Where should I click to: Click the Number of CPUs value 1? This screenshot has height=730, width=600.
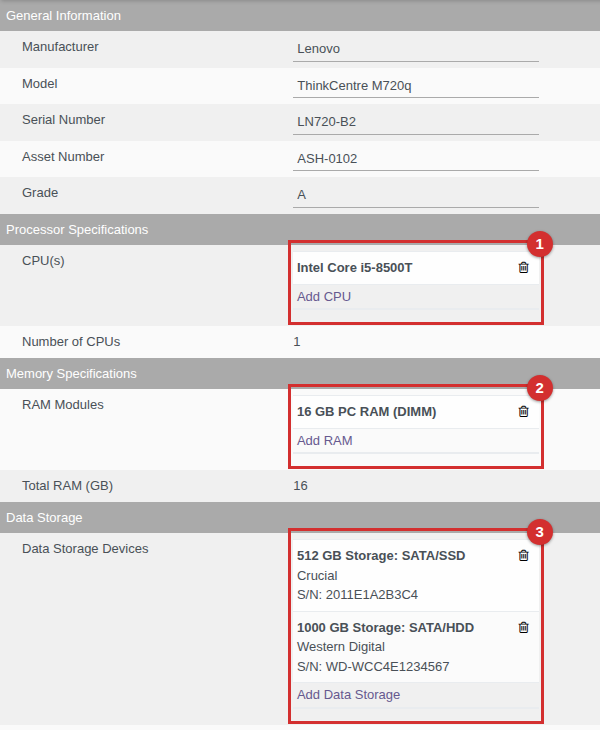point(297,342)
